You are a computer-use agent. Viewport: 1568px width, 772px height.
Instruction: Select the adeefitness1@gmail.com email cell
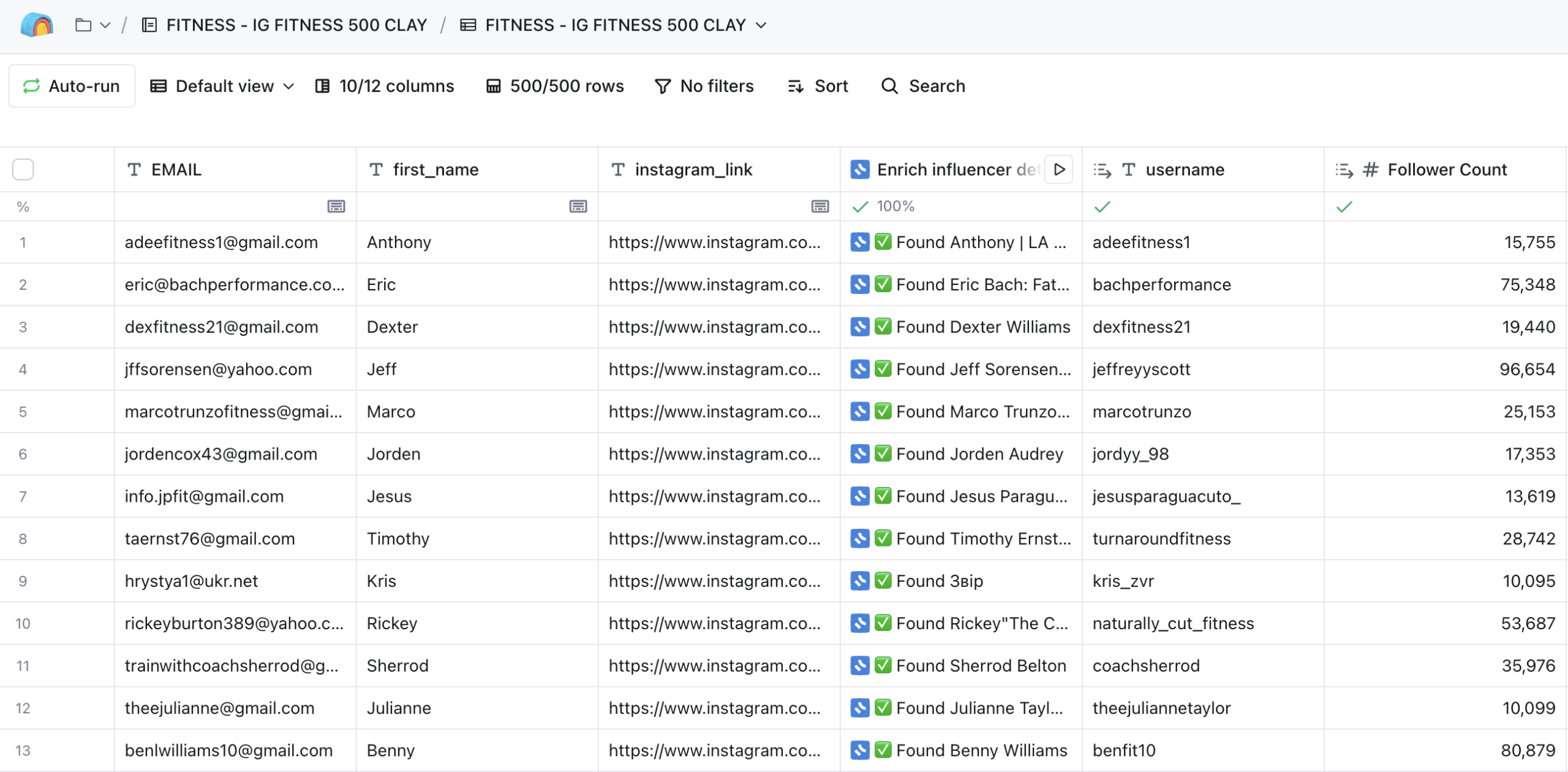point(221,242)
